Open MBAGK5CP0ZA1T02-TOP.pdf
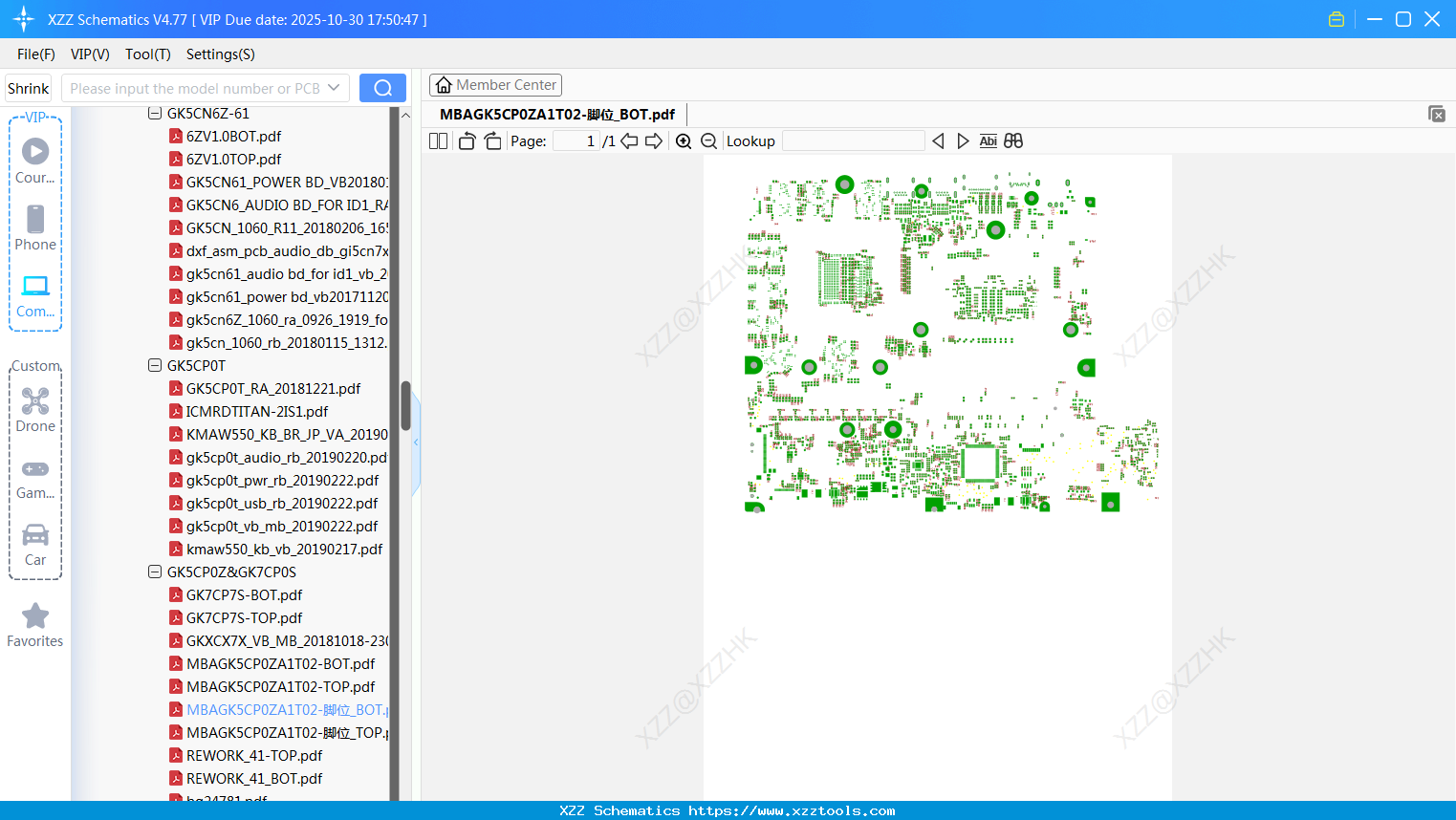 (x=280, y=686)
